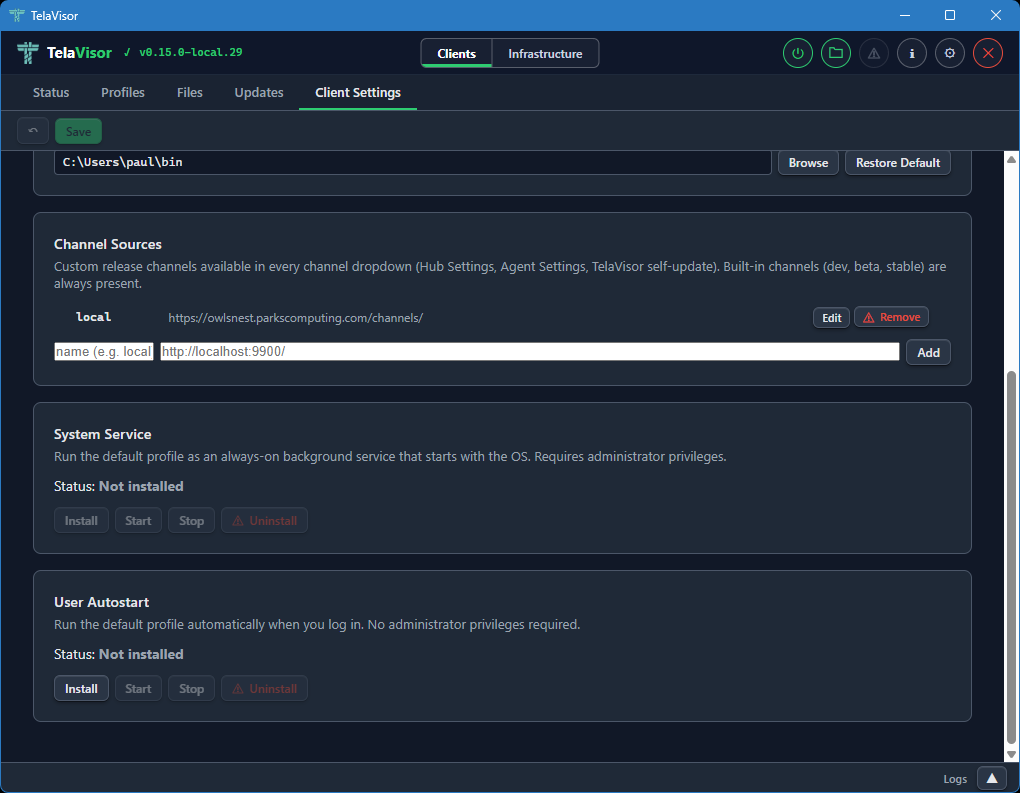Image resolution: width=1020 pixels, height=793 pixels.
Task: Click the vertical scrollbar thumb
Action: coord(1011,557)
